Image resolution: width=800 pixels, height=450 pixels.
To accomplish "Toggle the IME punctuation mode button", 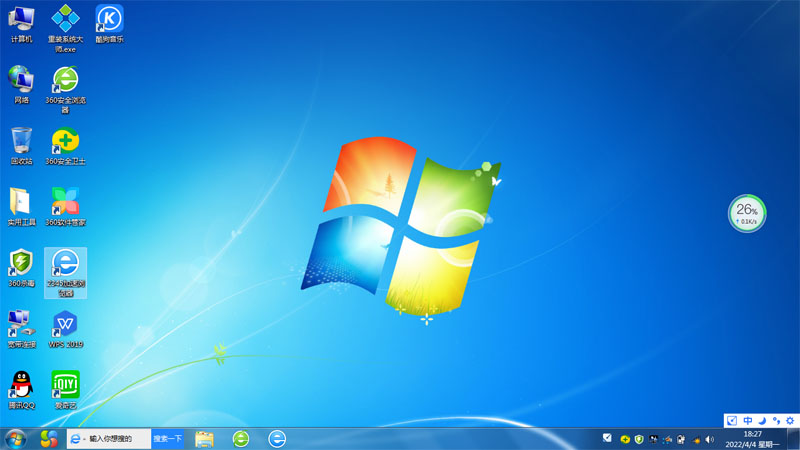I will click(x=776, y=420).
